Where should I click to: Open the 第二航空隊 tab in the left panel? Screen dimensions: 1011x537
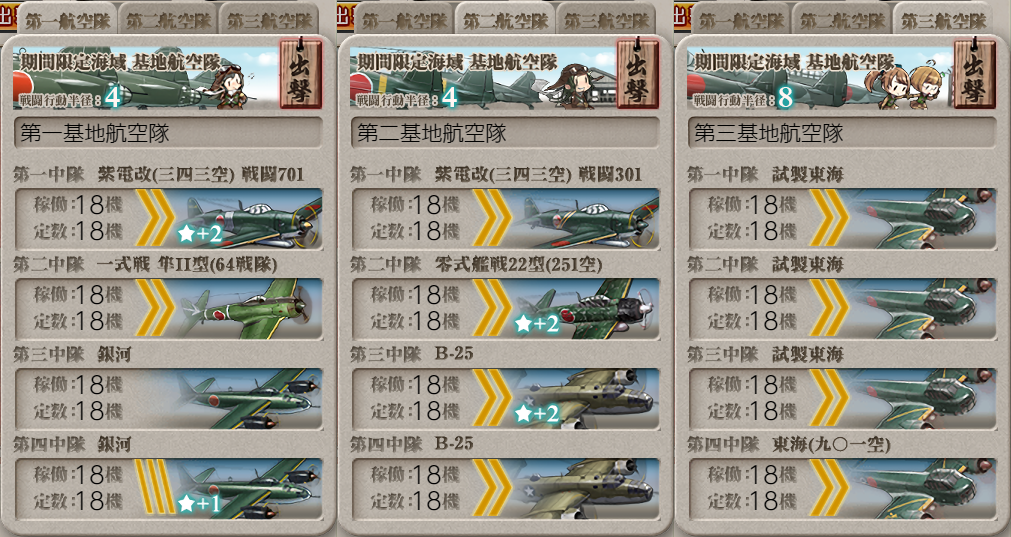coord(168,20)
